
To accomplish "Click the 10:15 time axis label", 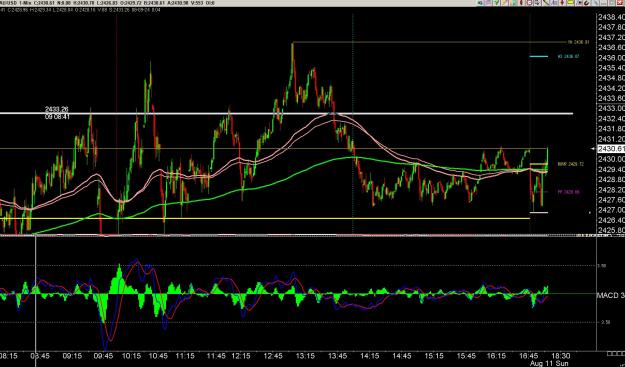I will tap(132, 356).
